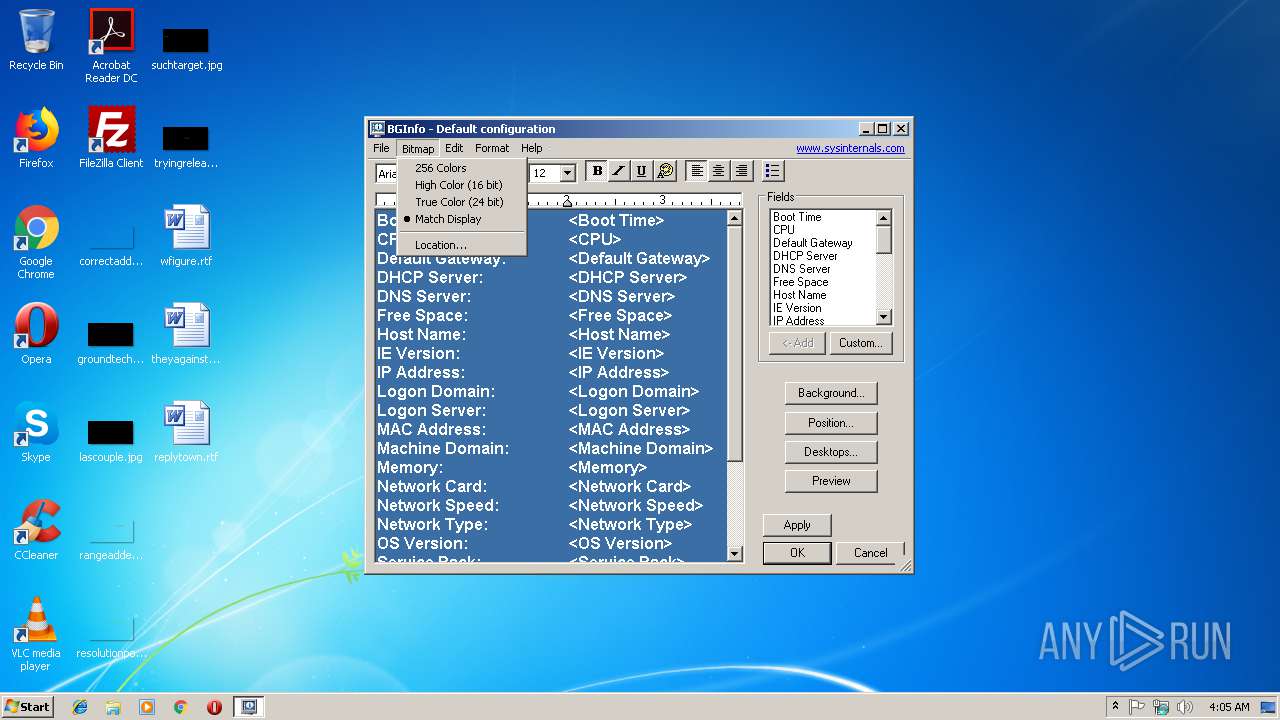Align text left
1280x720 pixels.
pyautogui.click(x=697, y=171)
